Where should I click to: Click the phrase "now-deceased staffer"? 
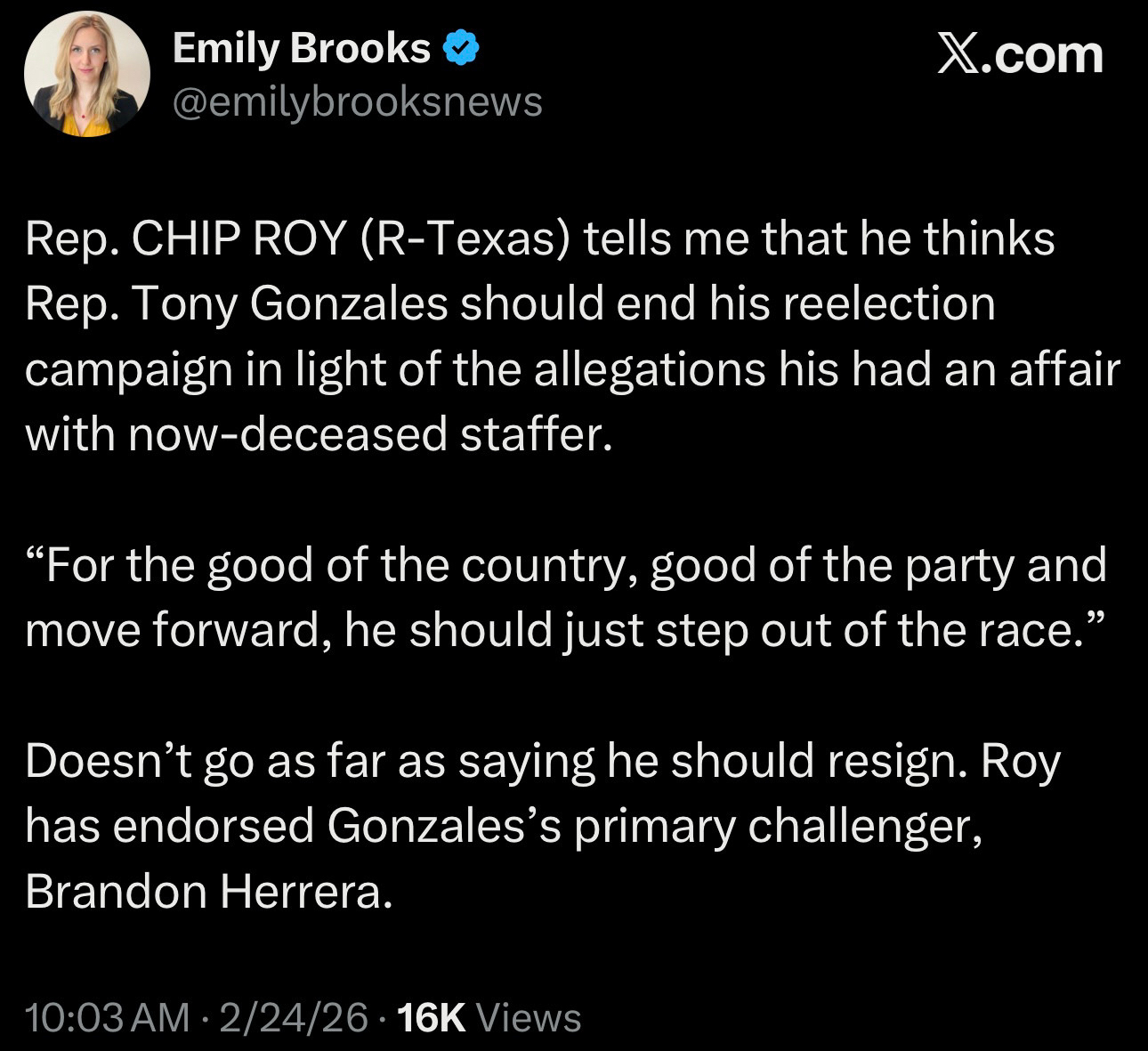point(369,434)
